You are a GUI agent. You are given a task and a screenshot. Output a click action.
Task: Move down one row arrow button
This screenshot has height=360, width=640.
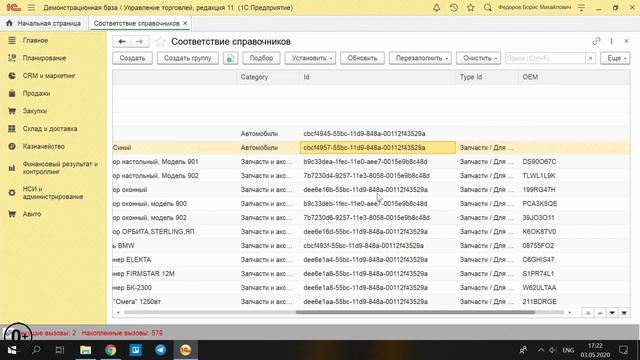click(x=612, y=313)
